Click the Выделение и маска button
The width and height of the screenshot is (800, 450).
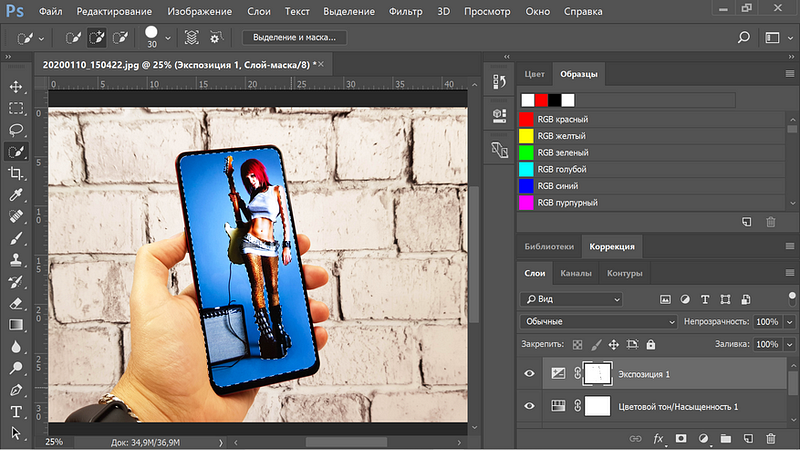[294, 37]
